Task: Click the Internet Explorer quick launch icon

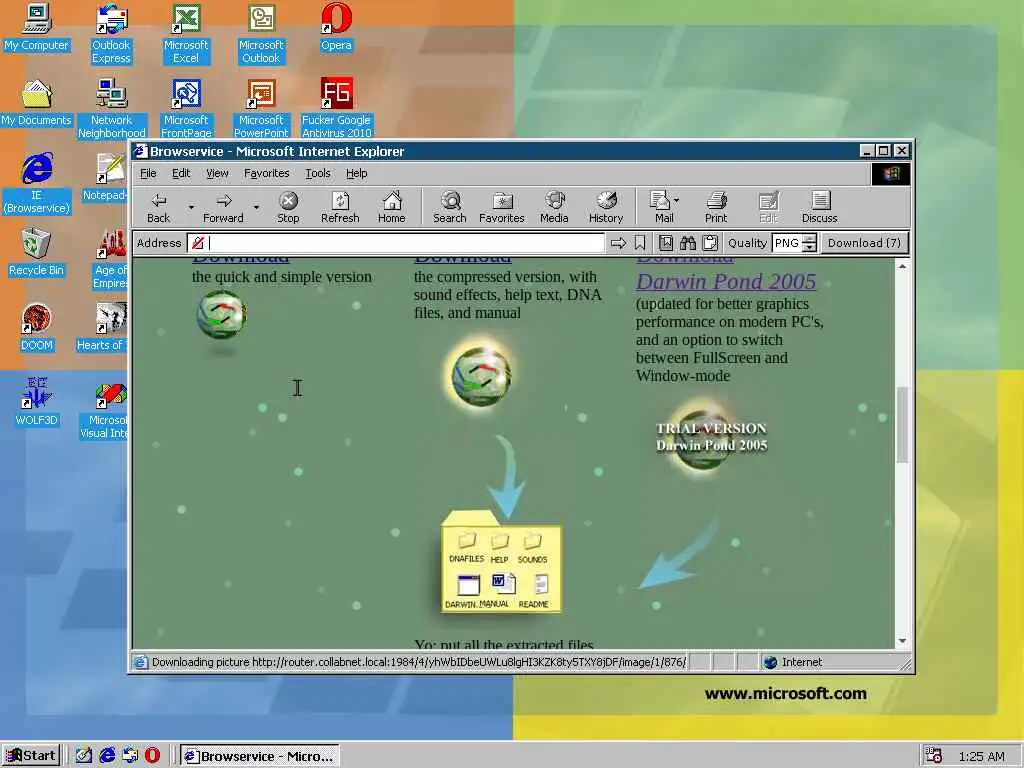Action: [x=107, y=756]
